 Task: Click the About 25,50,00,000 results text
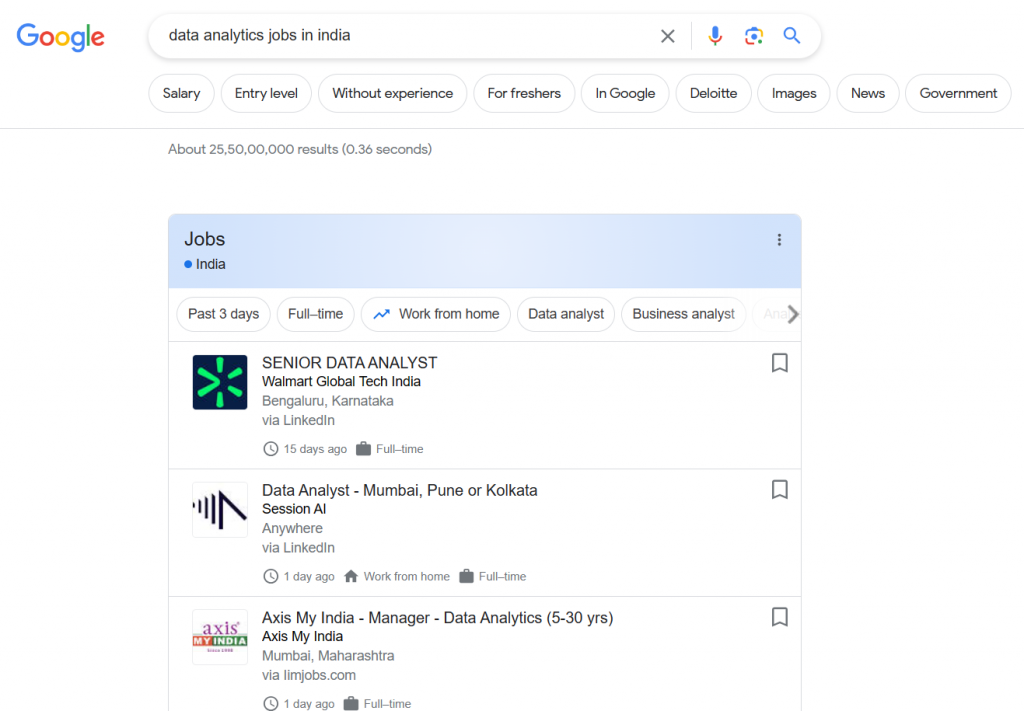[300, 150]
